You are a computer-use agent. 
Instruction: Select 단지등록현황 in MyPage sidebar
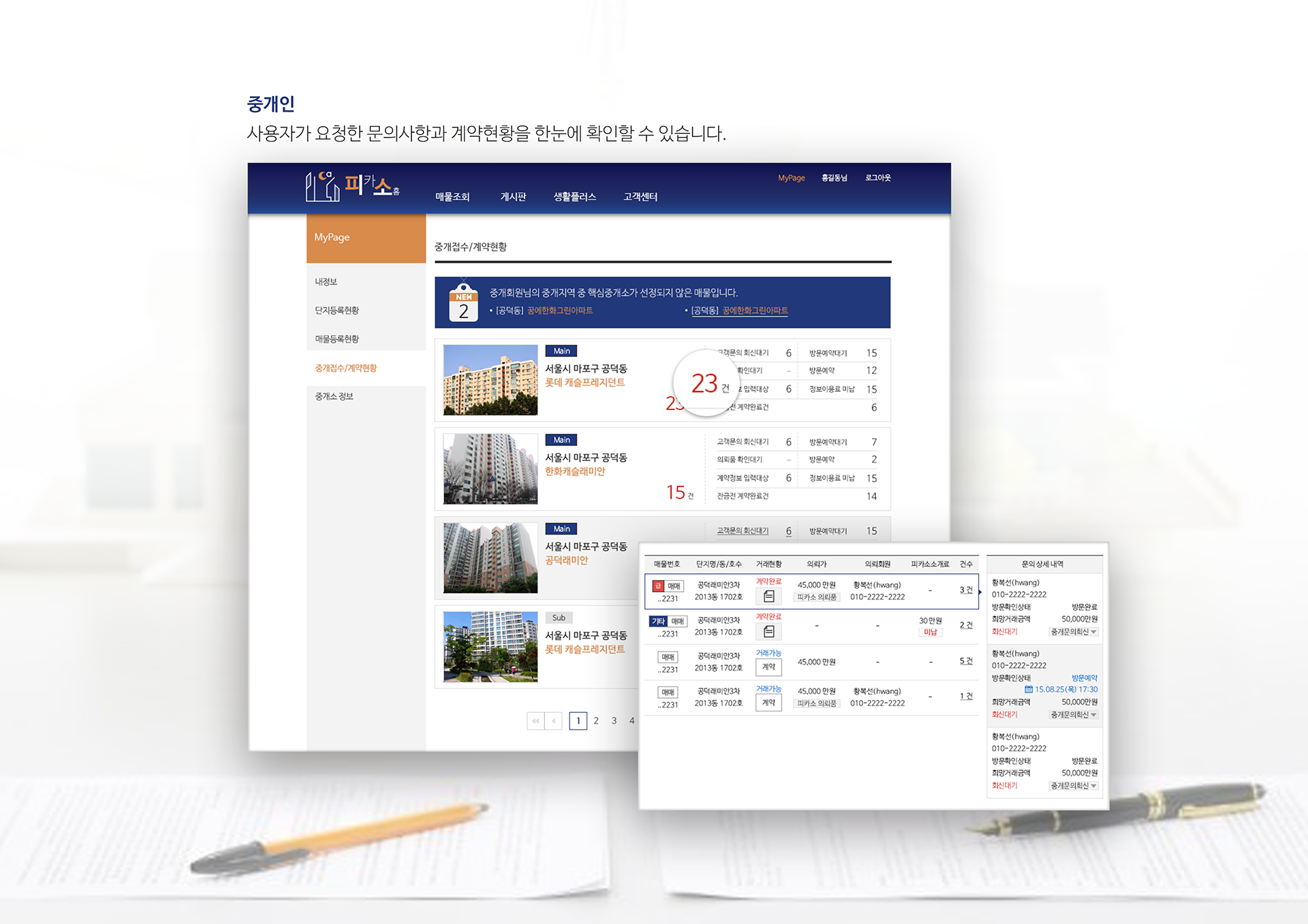[x=337, y=310]
